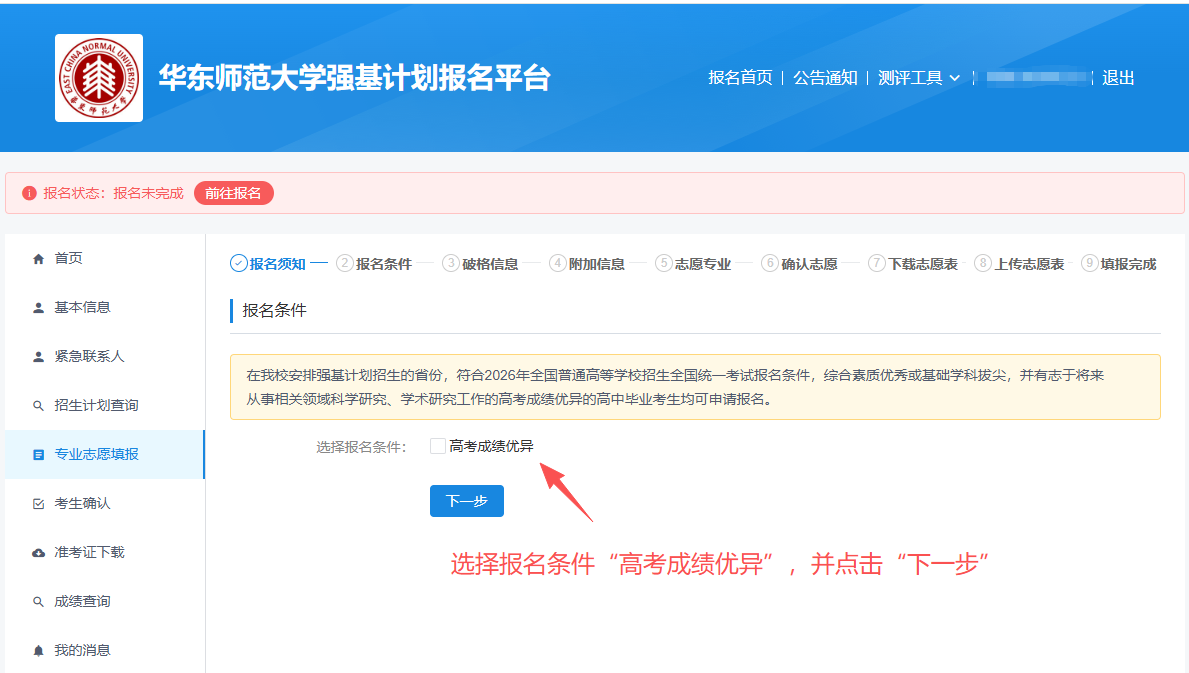Image resolution: width=1189 pixels, height=673 pixels.
Task: Click the red 前往报名 button
Action: 233,193
